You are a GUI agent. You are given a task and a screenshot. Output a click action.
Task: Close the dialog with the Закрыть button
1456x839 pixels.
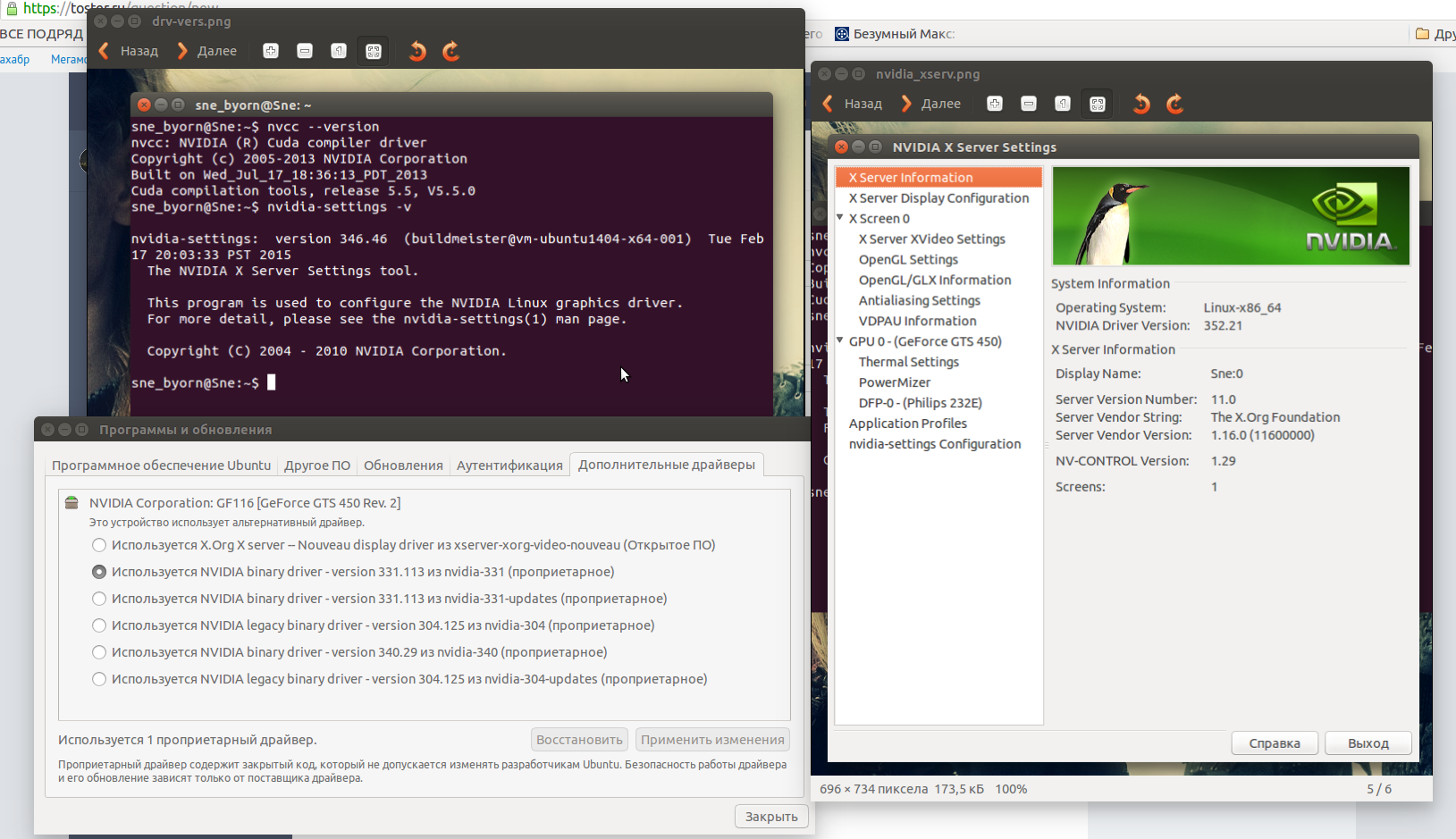coord(771,817)
